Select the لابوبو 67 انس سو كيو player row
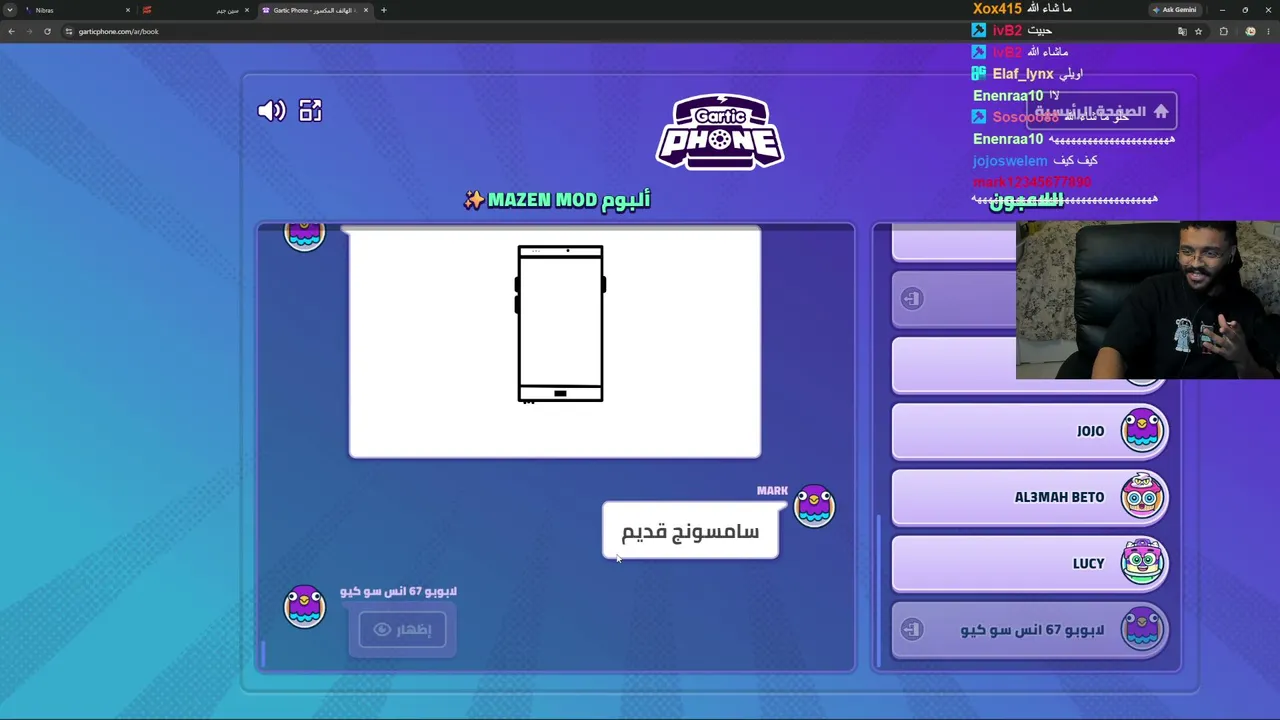This screenshot has height=720, width=1280. [x=1030, y=630]
